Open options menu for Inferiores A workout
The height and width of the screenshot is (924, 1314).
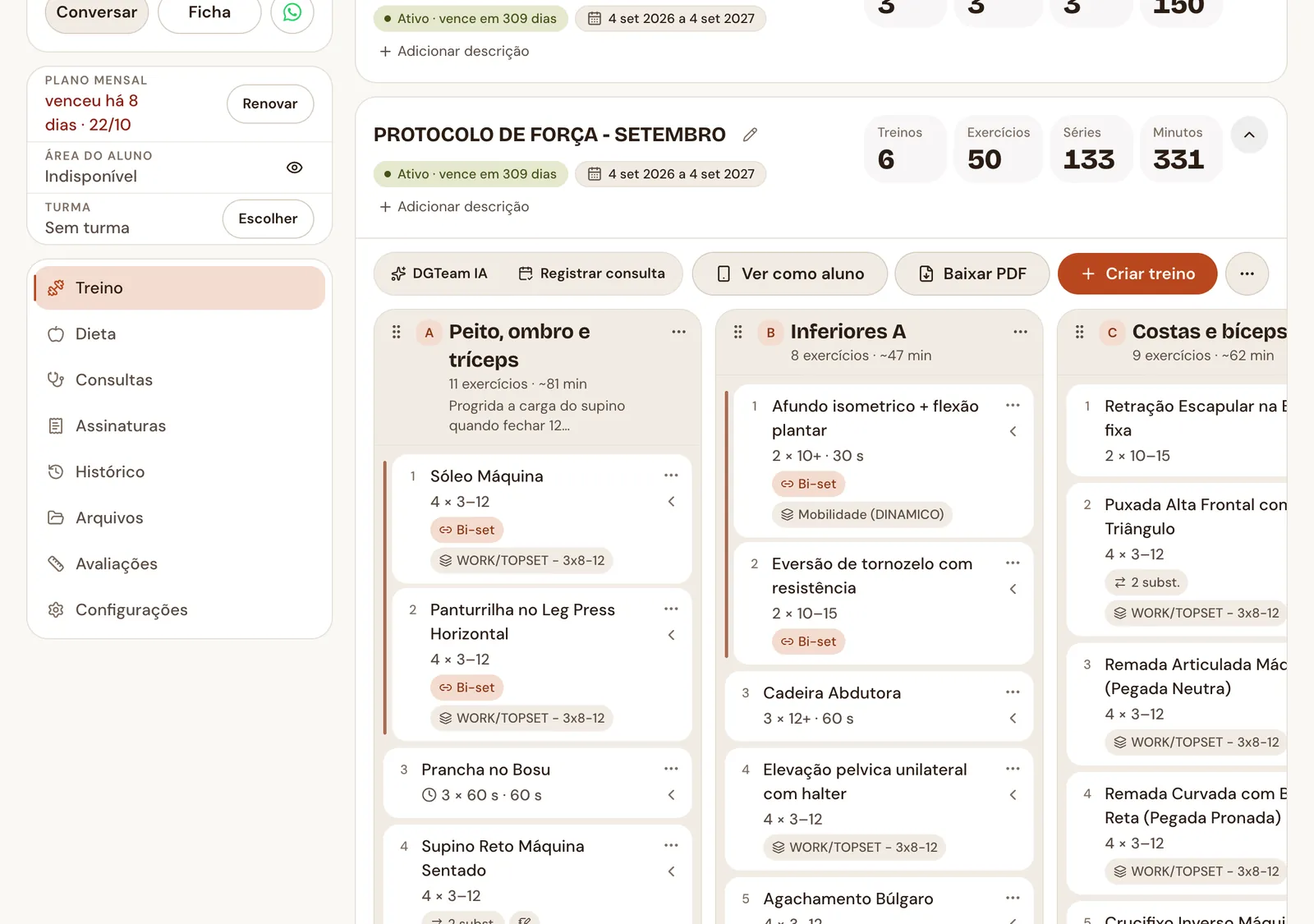point(1020,332)
